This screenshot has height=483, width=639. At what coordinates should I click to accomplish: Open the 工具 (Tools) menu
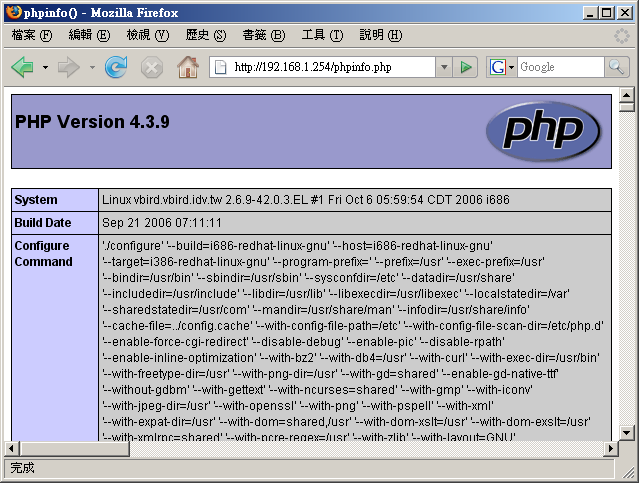coord(322,35)
